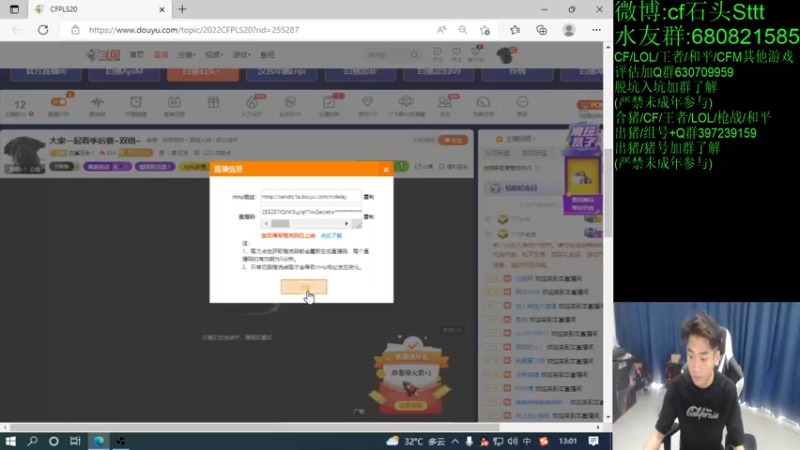
Task: Open volume control in system tray
Action: 512,441
